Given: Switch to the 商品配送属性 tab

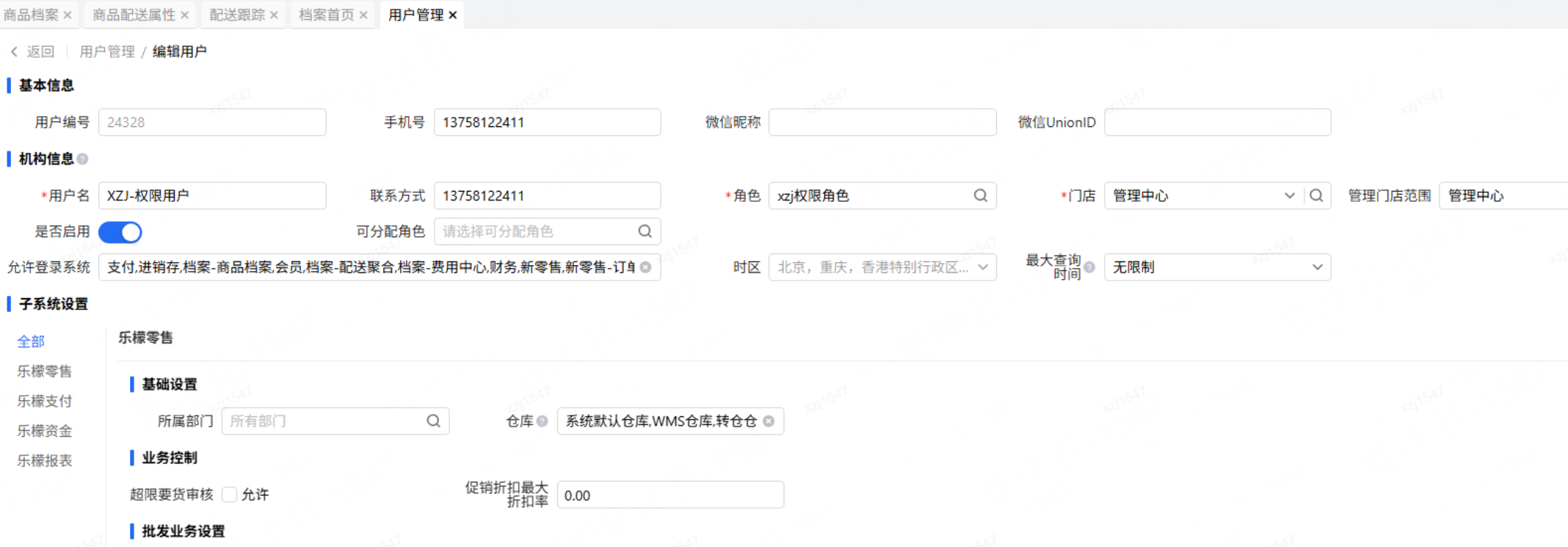Looking at the screenshot, I should pos(134,15).
